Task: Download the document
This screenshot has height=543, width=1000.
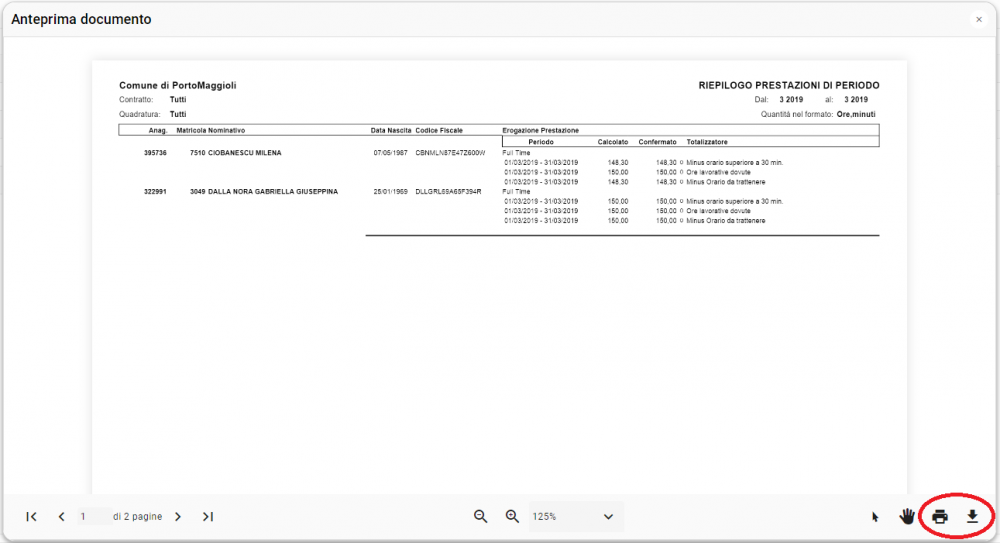Action: (972, 517)
